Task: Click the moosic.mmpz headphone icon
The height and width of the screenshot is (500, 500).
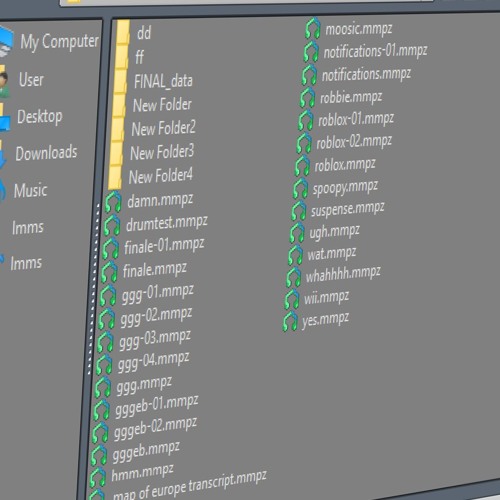Action: point(313,29)
